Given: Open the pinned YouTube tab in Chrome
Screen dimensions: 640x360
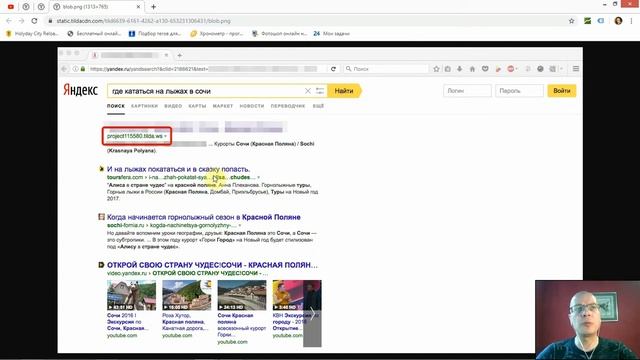Looking at the screenshot, I should tap(11, 7).
